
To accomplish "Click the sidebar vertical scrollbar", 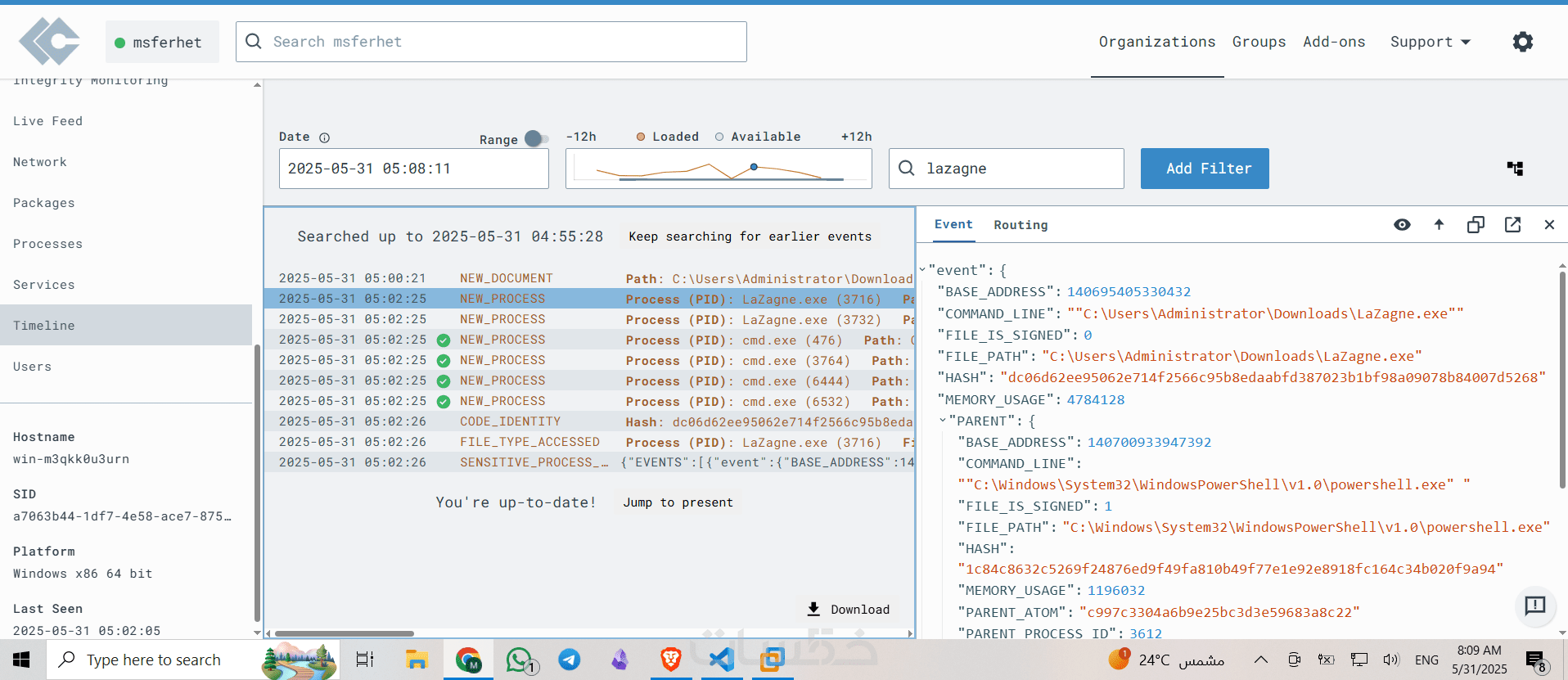I will 257,483.
